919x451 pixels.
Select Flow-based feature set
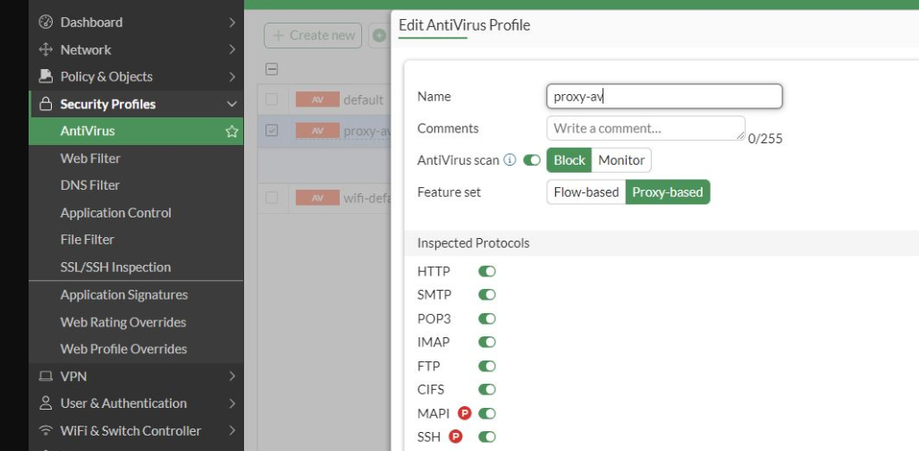pyautogui.click(x=586, y=192)
